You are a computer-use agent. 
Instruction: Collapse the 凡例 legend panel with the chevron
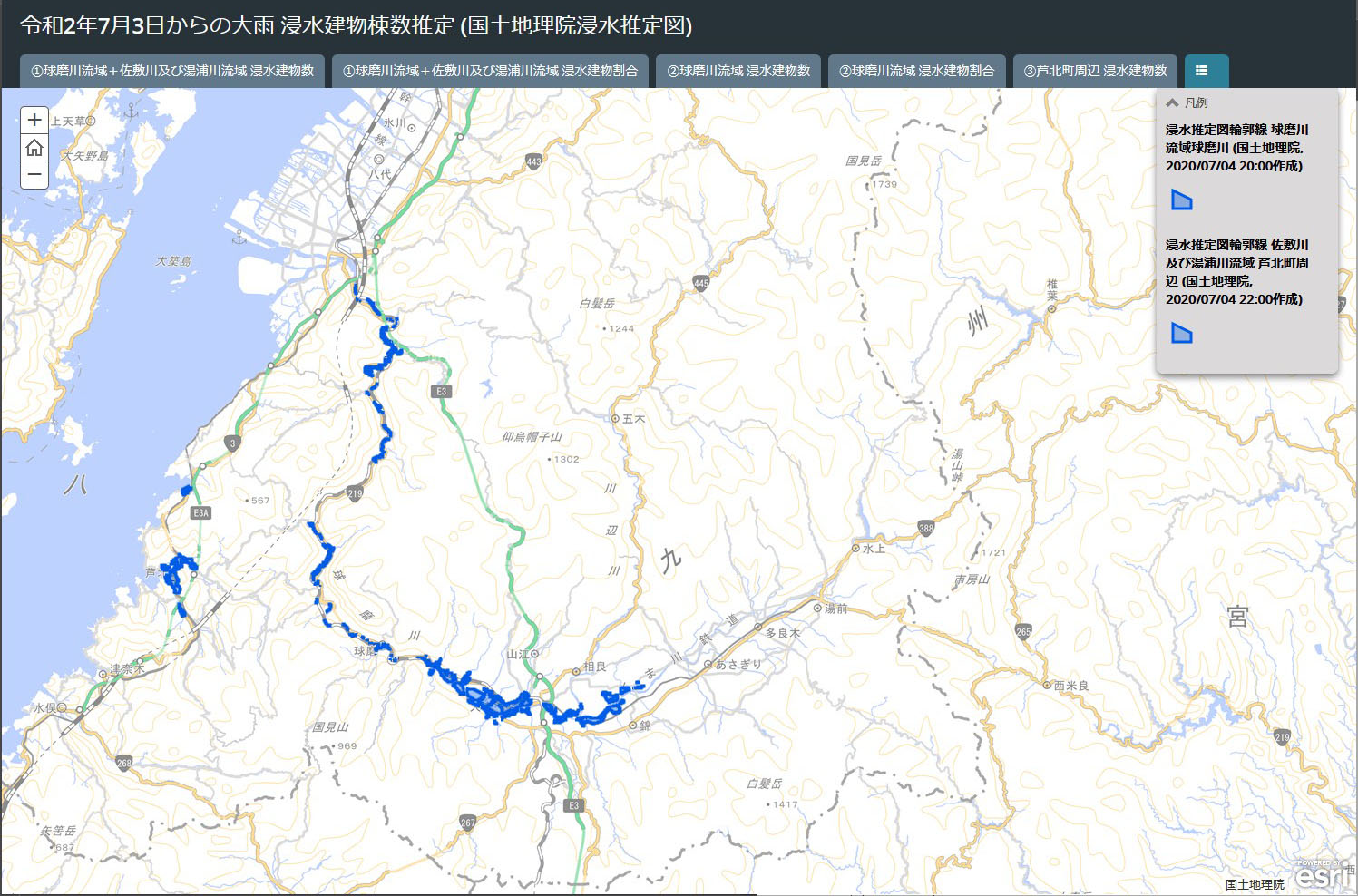[x=1171, y=102]
